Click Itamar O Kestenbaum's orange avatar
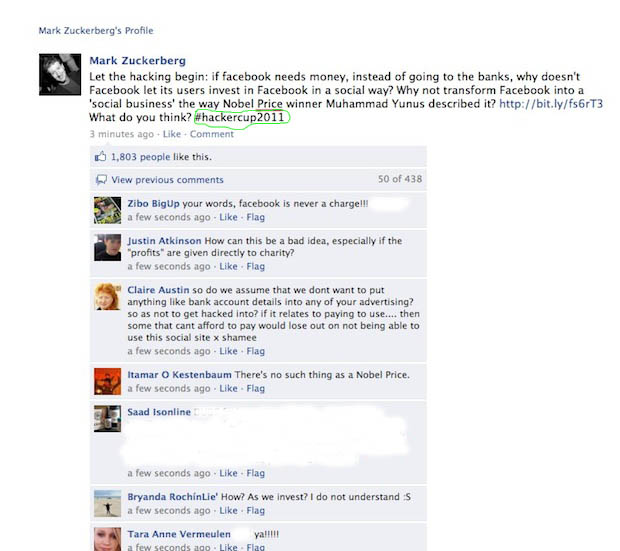Viewport: 620px width, 551px height. click(108, 381)
